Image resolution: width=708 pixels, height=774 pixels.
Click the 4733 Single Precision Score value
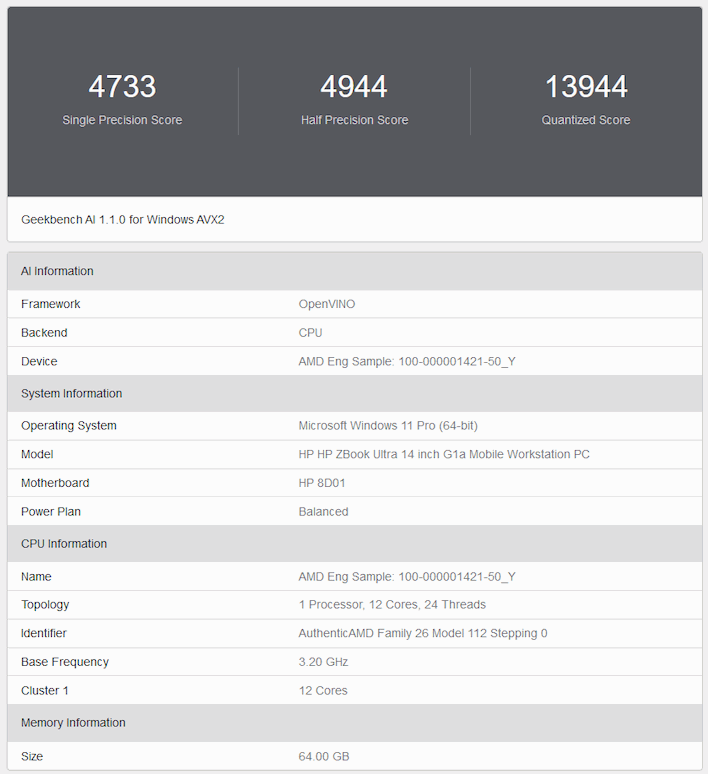coord(122,87)
